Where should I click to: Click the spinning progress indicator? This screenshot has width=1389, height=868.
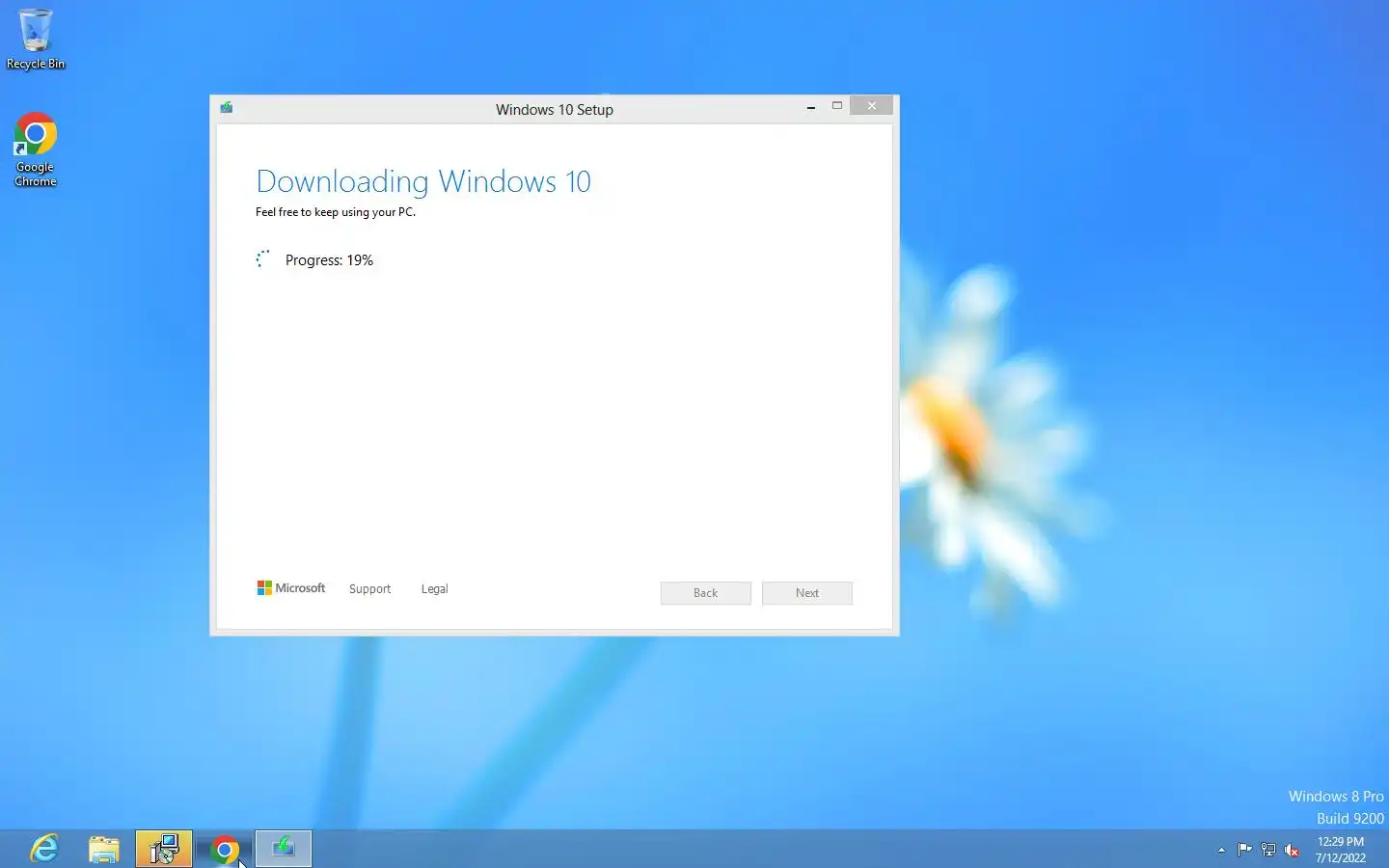click(262, 259)
